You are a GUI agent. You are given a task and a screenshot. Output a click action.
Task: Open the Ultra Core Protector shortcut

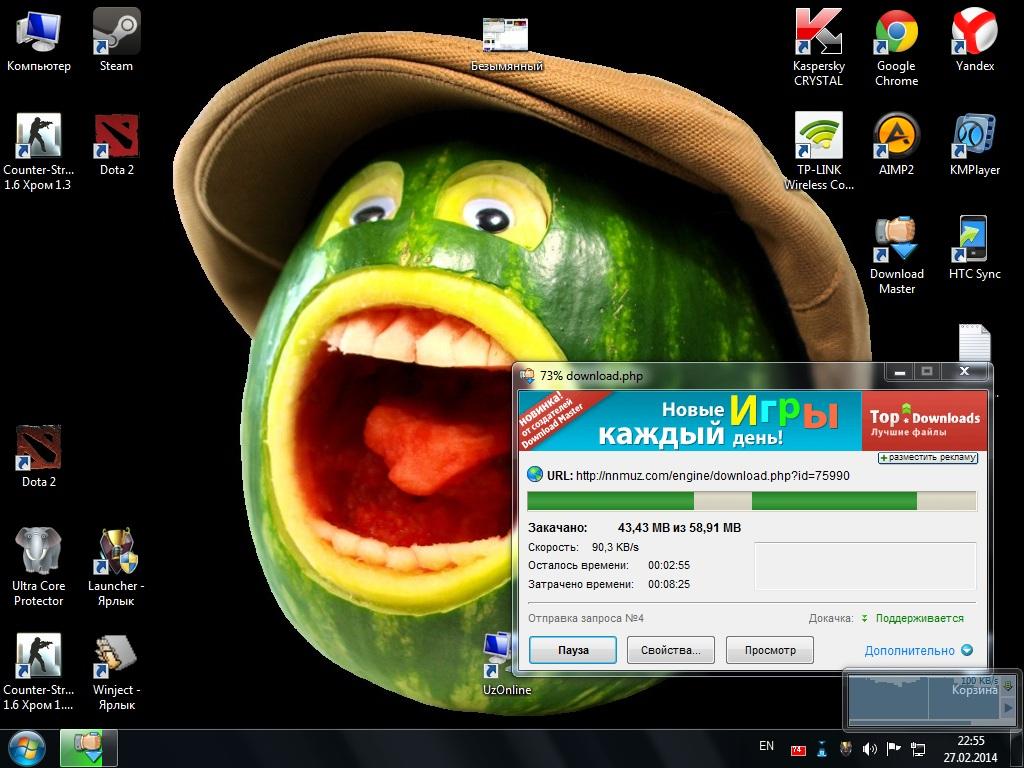point(38,553)
